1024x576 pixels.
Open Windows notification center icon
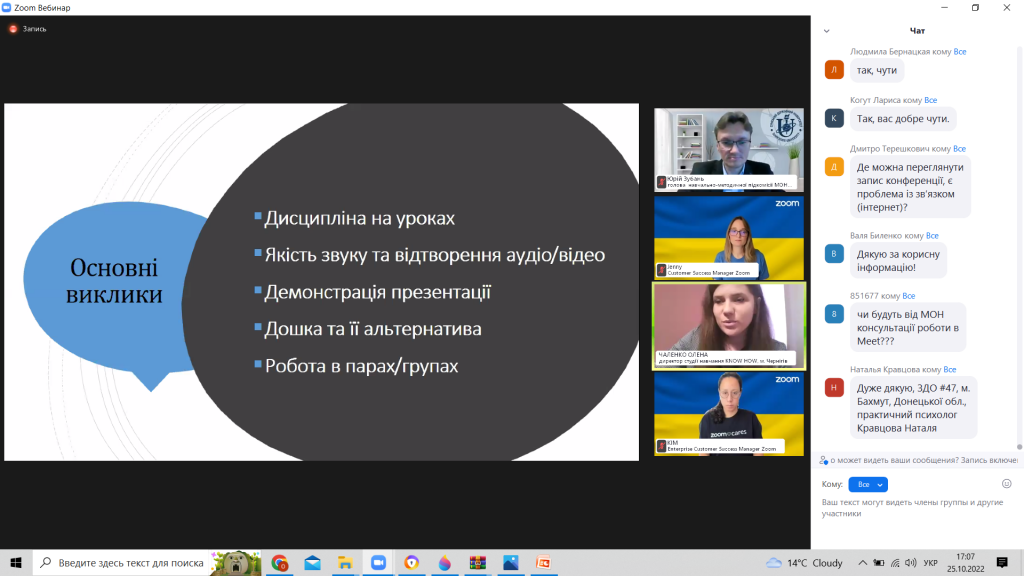[x=1003, y=563]
